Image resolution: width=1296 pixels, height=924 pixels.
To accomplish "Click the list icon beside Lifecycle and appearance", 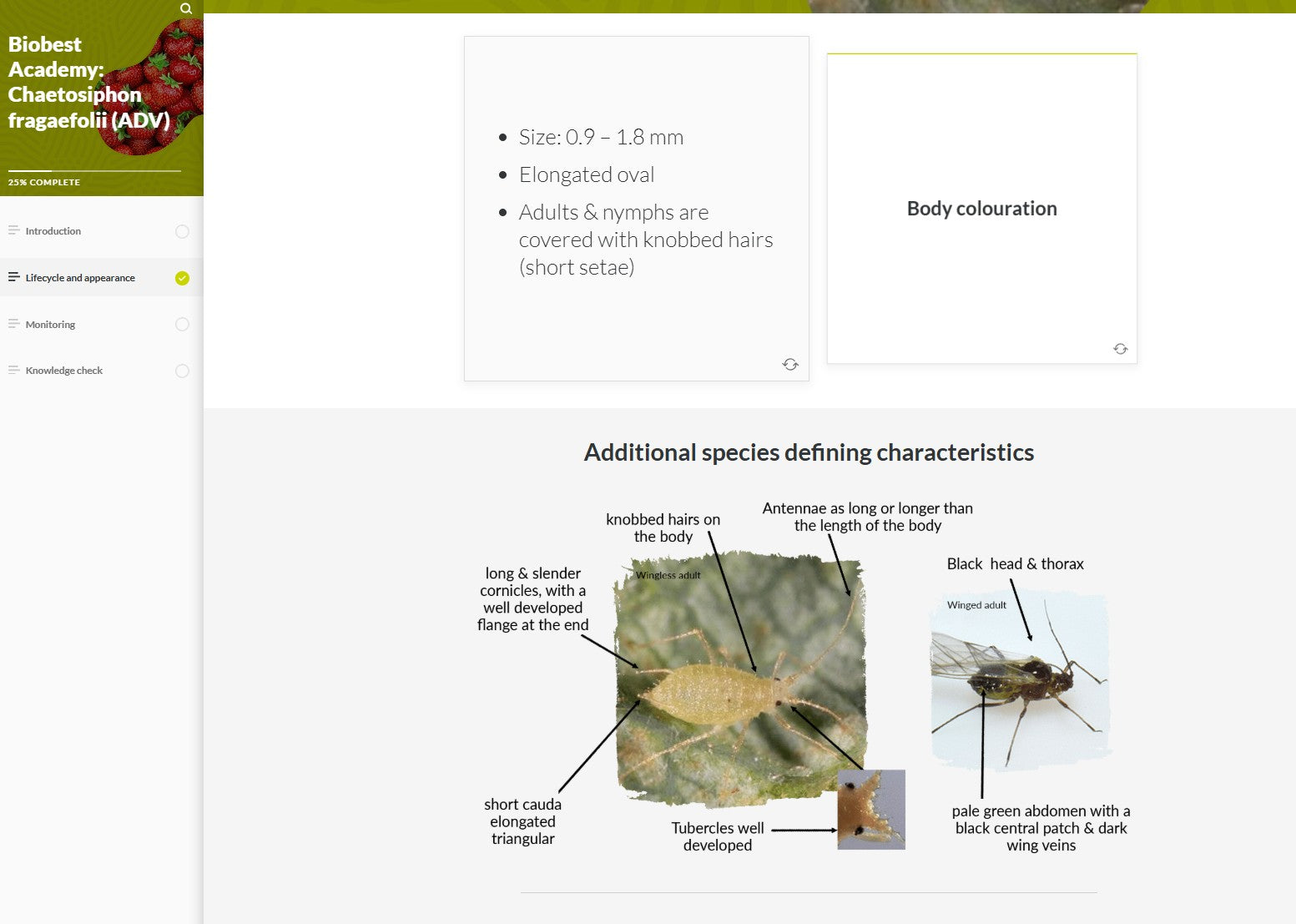I will pyautogui.click(x=13, y=278).
